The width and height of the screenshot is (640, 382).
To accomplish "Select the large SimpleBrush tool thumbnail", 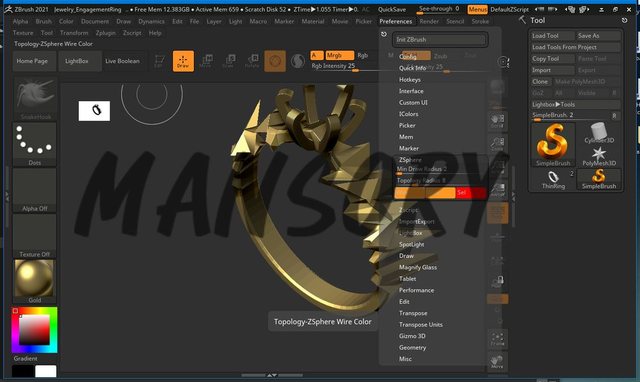I will 553,144.
